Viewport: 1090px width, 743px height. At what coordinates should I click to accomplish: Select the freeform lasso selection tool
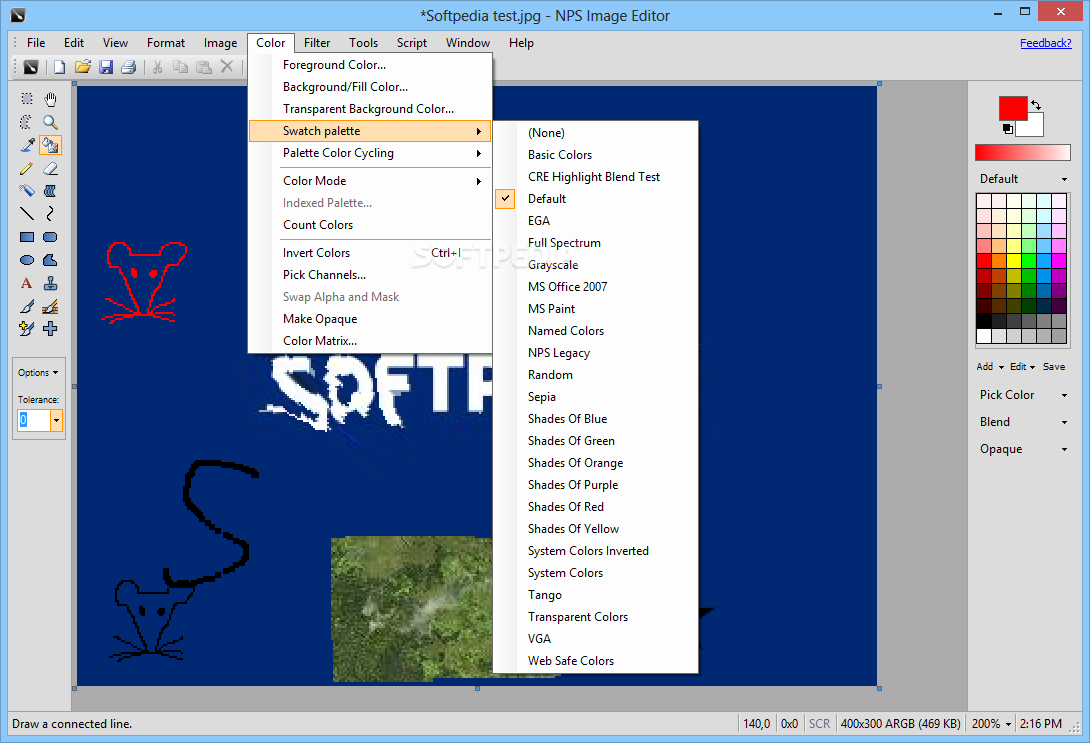coord(26,122)
